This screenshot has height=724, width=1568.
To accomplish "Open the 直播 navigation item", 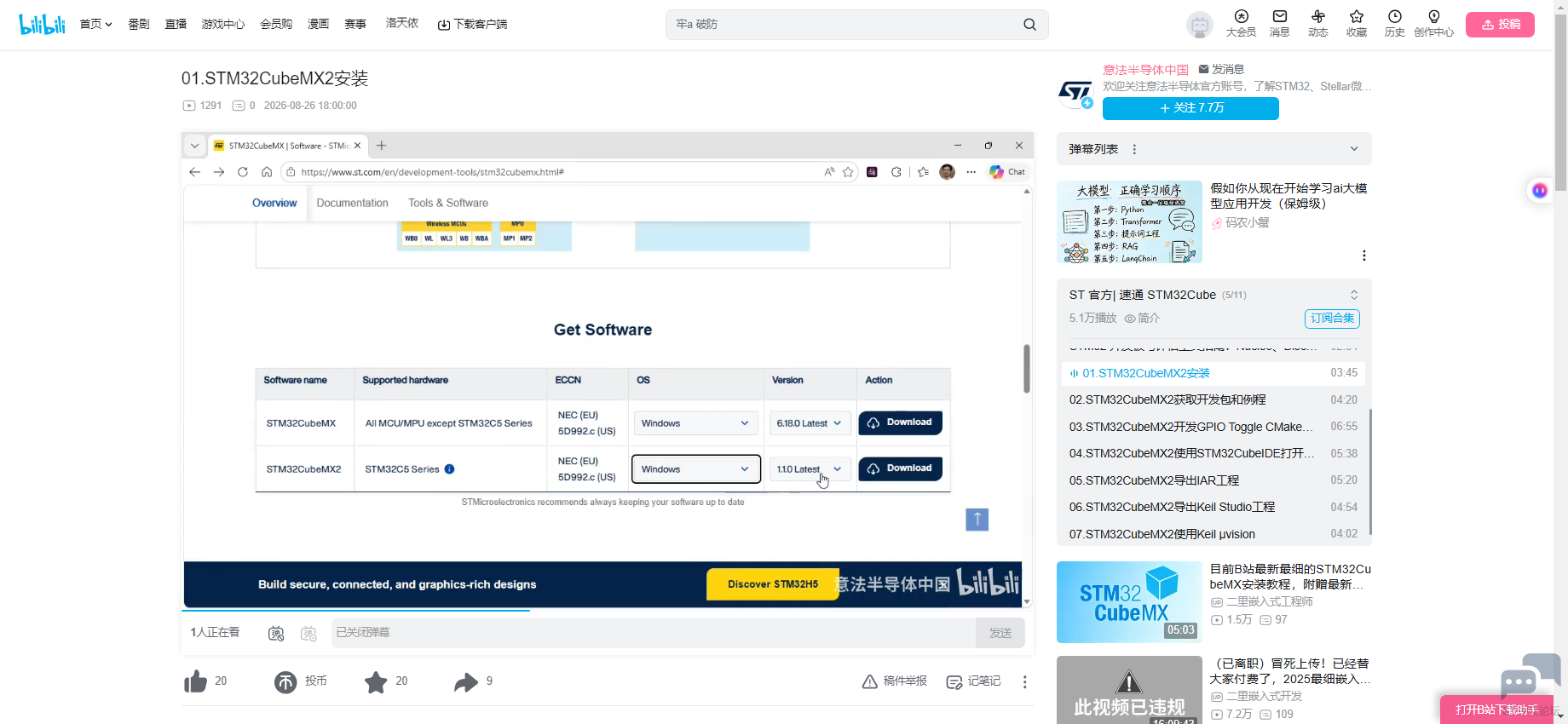I will (x=176, y=24).
